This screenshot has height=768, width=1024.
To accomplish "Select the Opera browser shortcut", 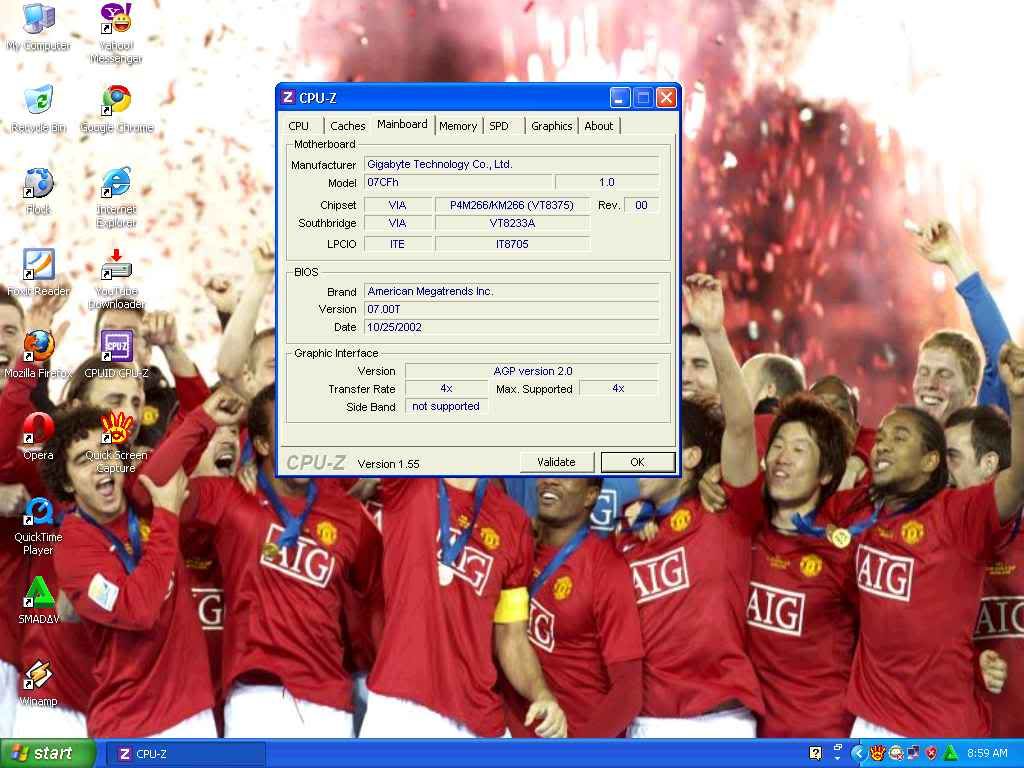I will [x=38, y=437].
